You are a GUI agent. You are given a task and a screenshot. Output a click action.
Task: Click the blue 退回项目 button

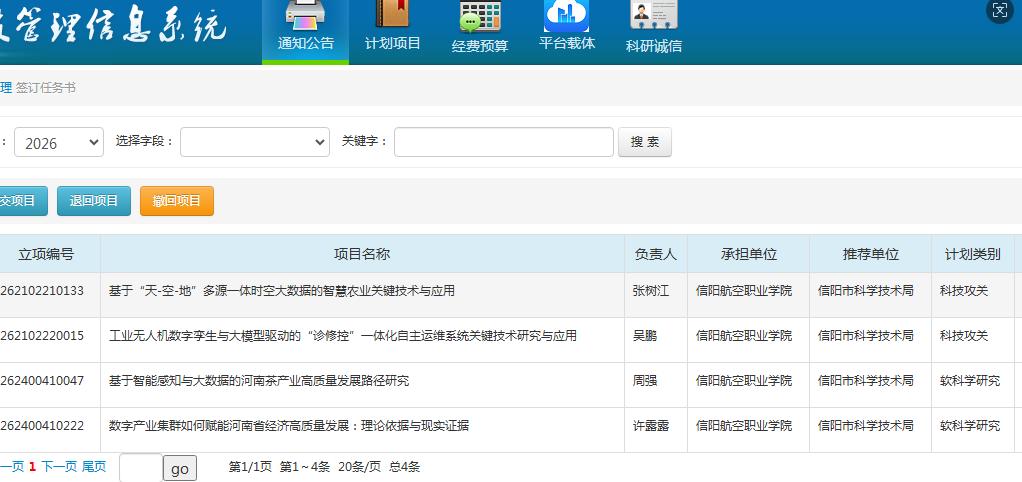94,201
